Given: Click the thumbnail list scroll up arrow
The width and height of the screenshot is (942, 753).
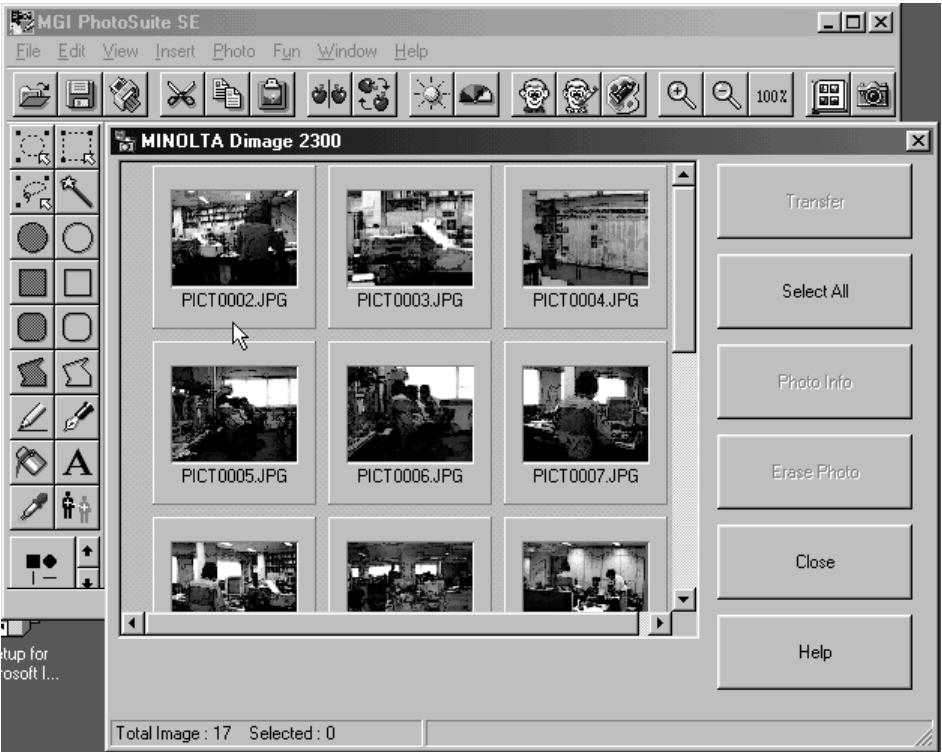Looking at the screenshot, I should tap(684, 175).
